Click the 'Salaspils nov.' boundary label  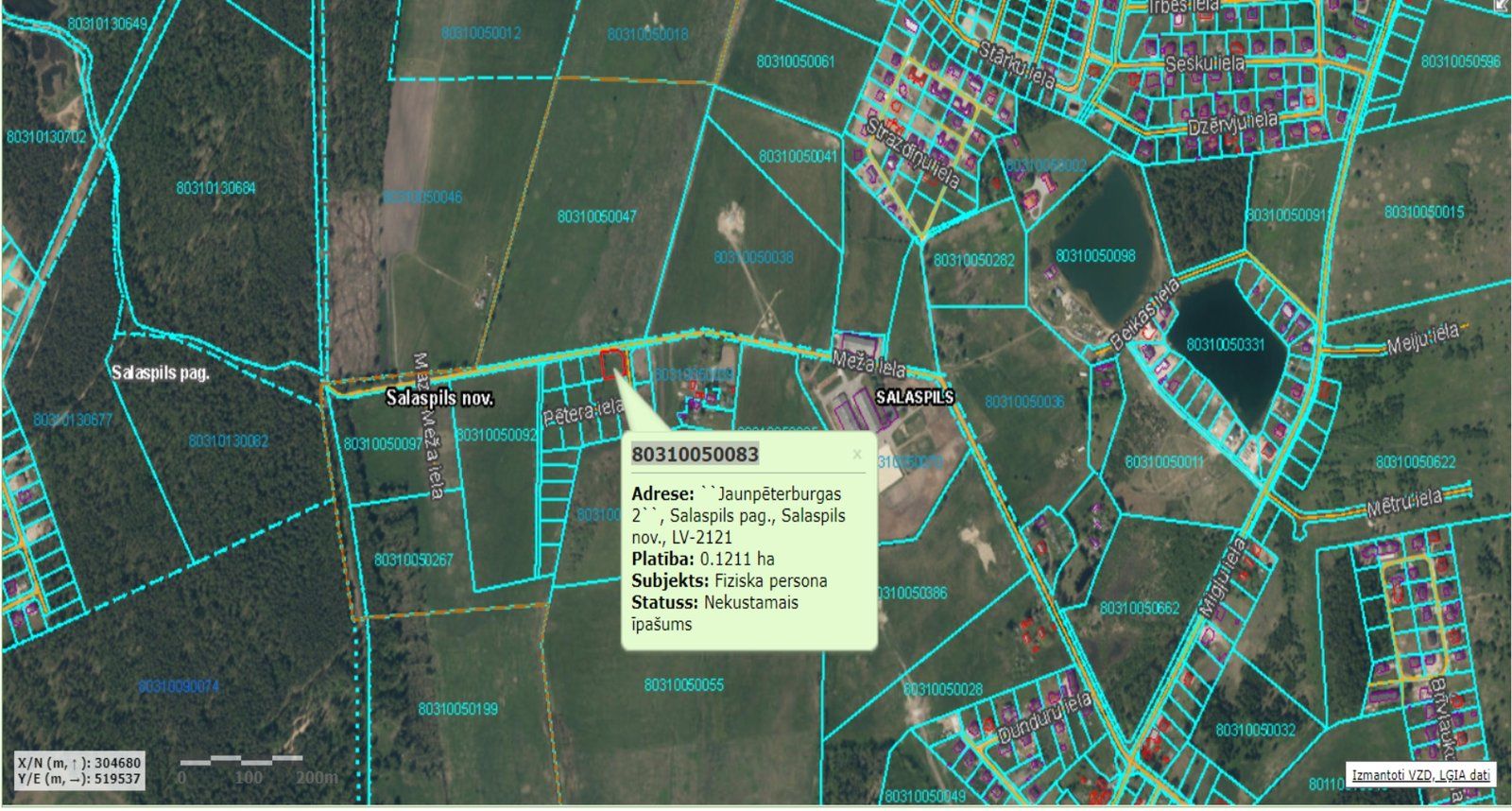coord(439,398)
